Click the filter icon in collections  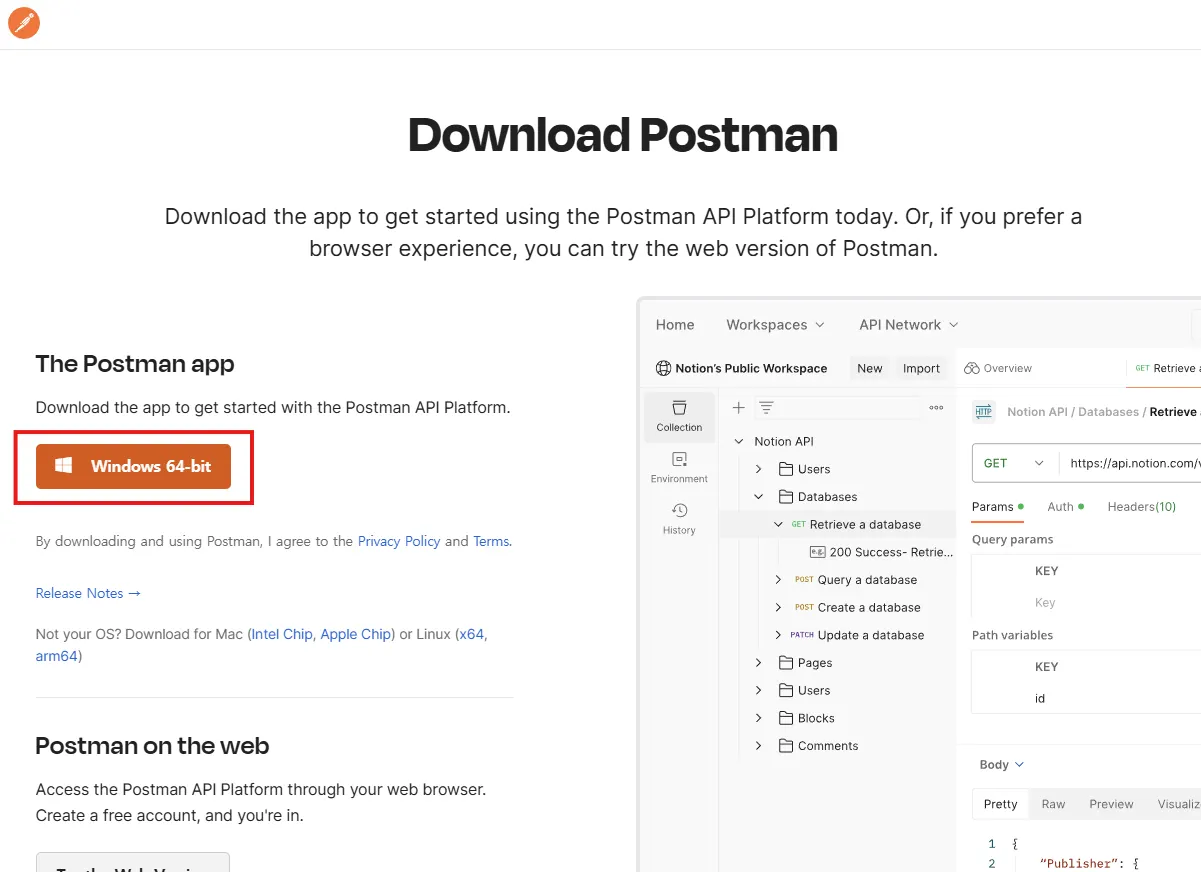[x=766, y=407]
